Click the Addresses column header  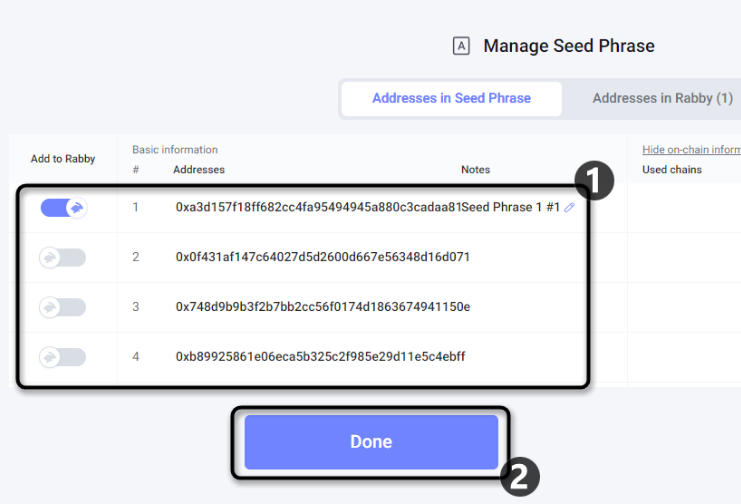coord(199,169)
